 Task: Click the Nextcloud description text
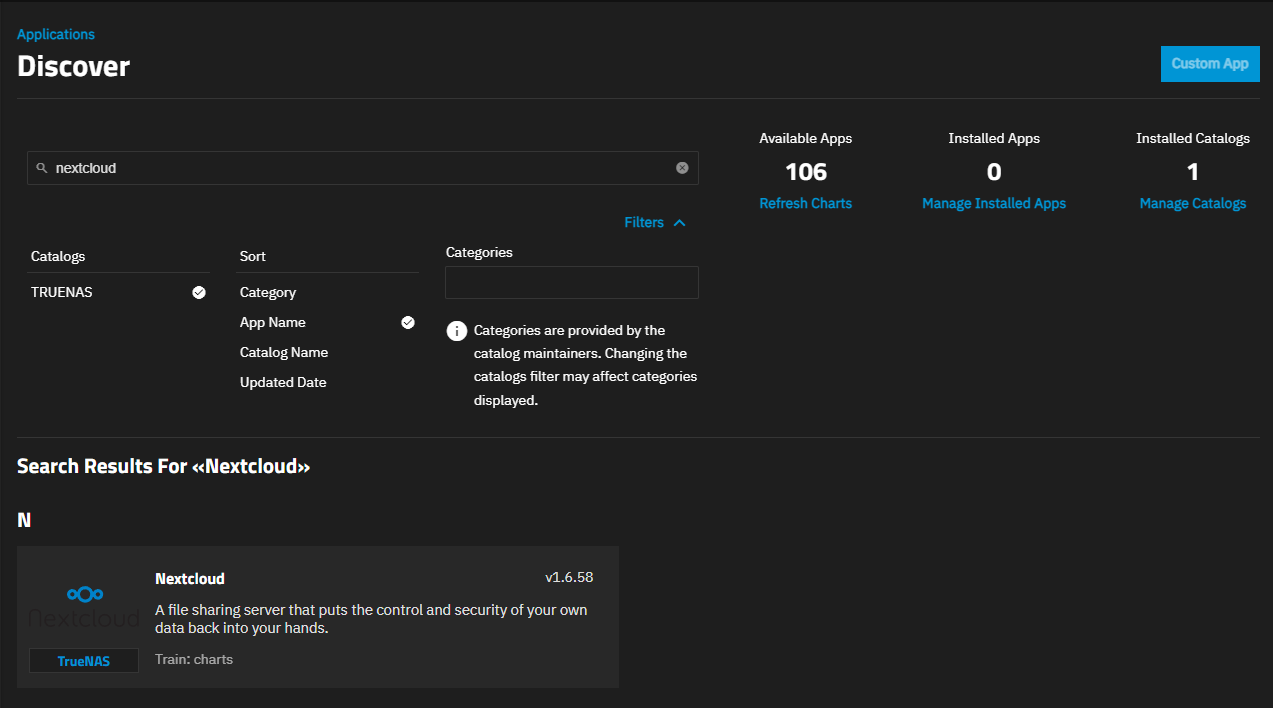click(371, 619)
